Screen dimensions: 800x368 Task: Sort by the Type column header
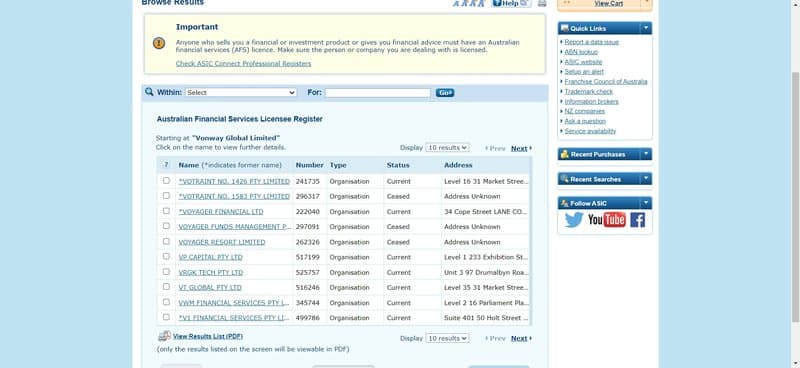(x=338, y=165)
